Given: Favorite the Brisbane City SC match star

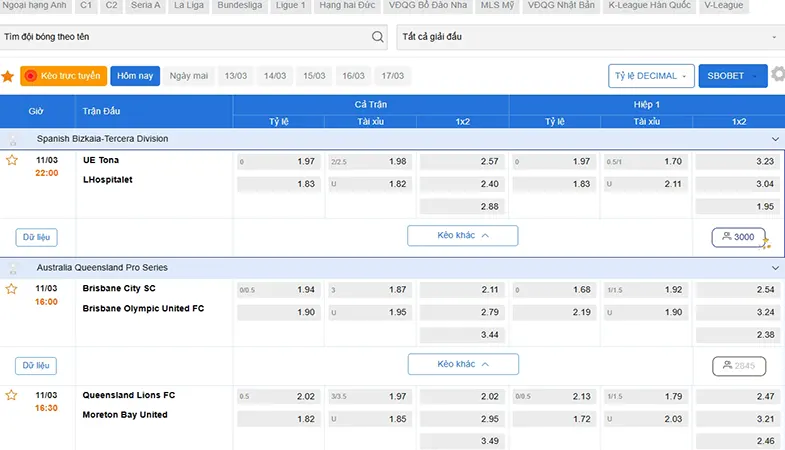Looking at the screenshot, I should (12, 289).
